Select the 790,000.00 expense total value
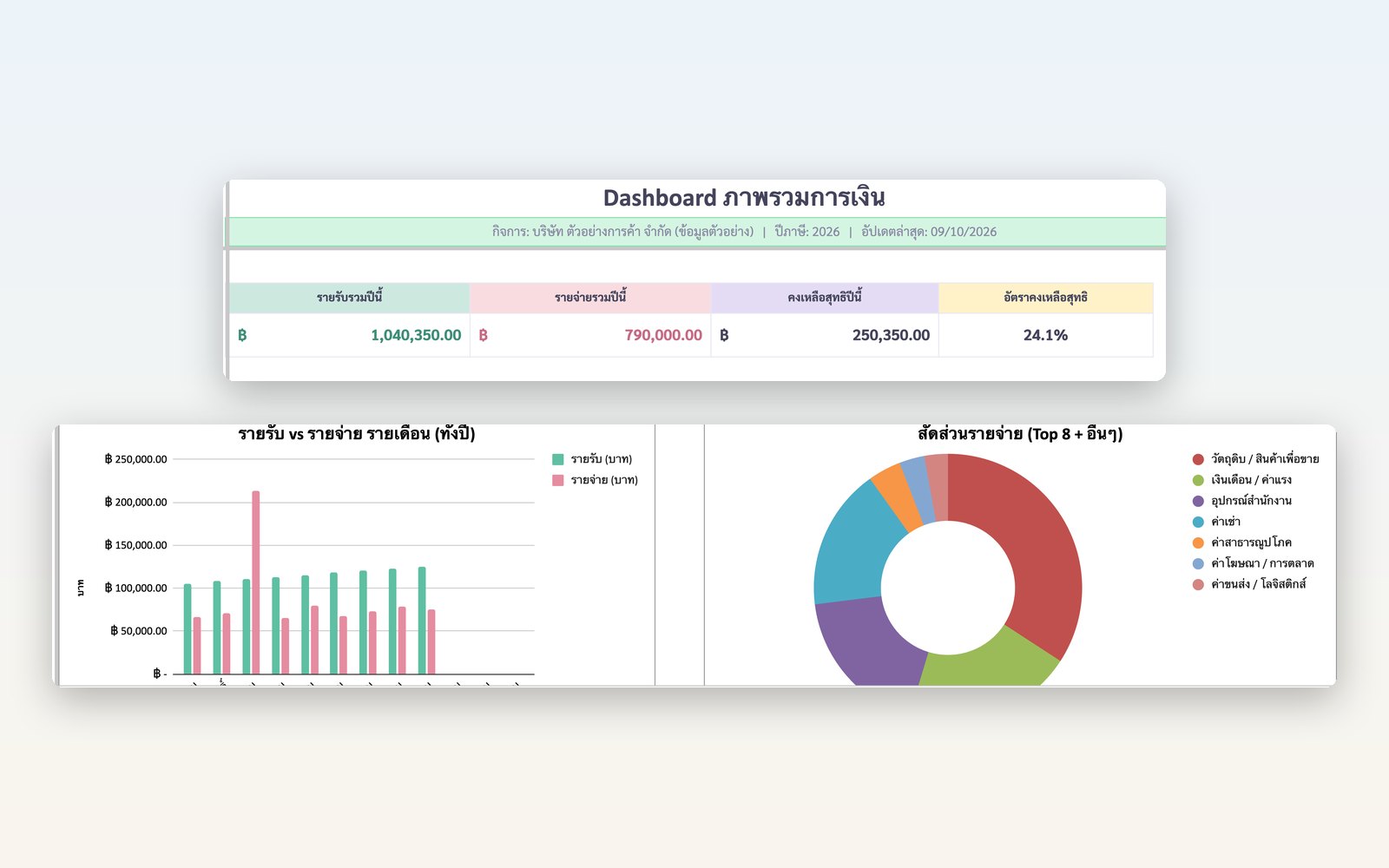1389x868 pixels. tap(663, 335)
